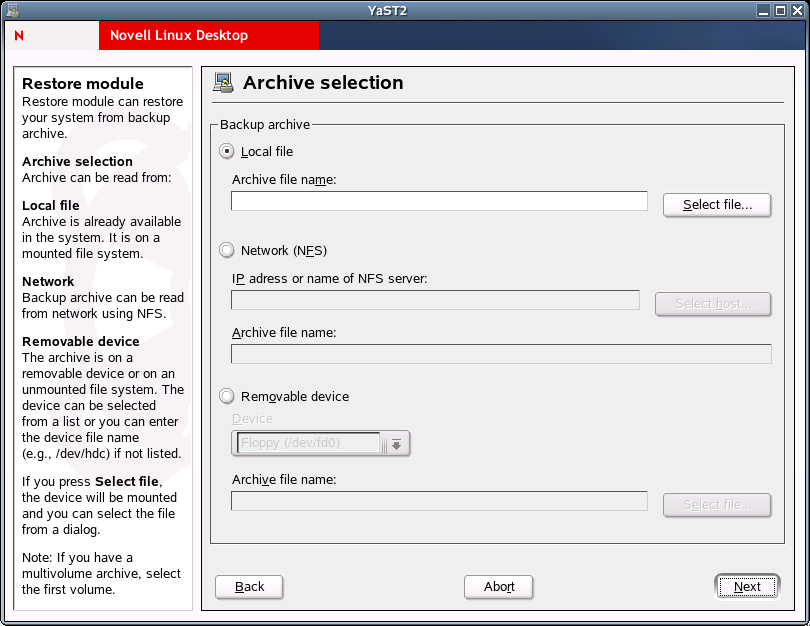Click the NFS archive file name field
Viewport: 810px width, 626px height.
pyautogui.click(x=501, y=354)
